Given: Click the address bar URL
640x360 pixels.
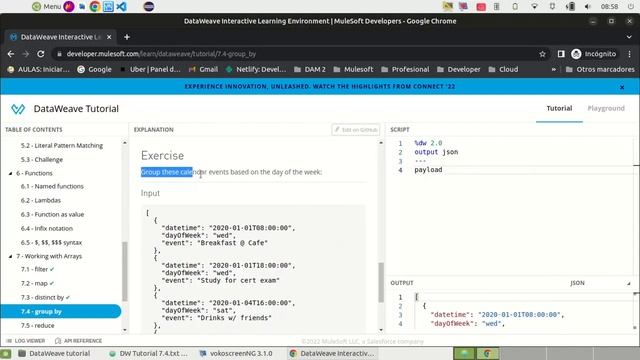Looking at the screenshot, I should pyautogui.click(x=161, y=54).
